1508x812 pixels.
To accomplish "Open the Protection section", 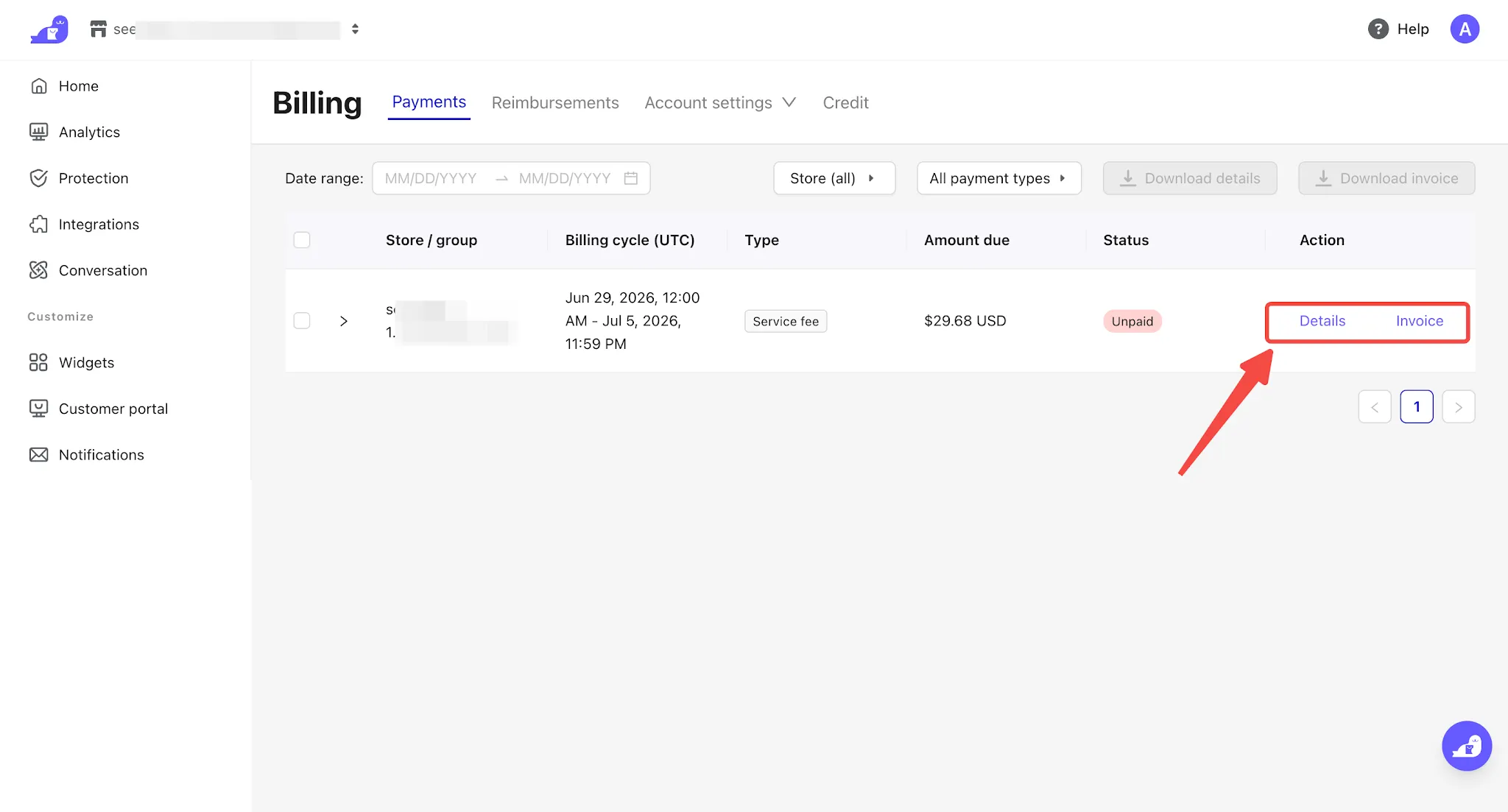I will coord(94,178).
